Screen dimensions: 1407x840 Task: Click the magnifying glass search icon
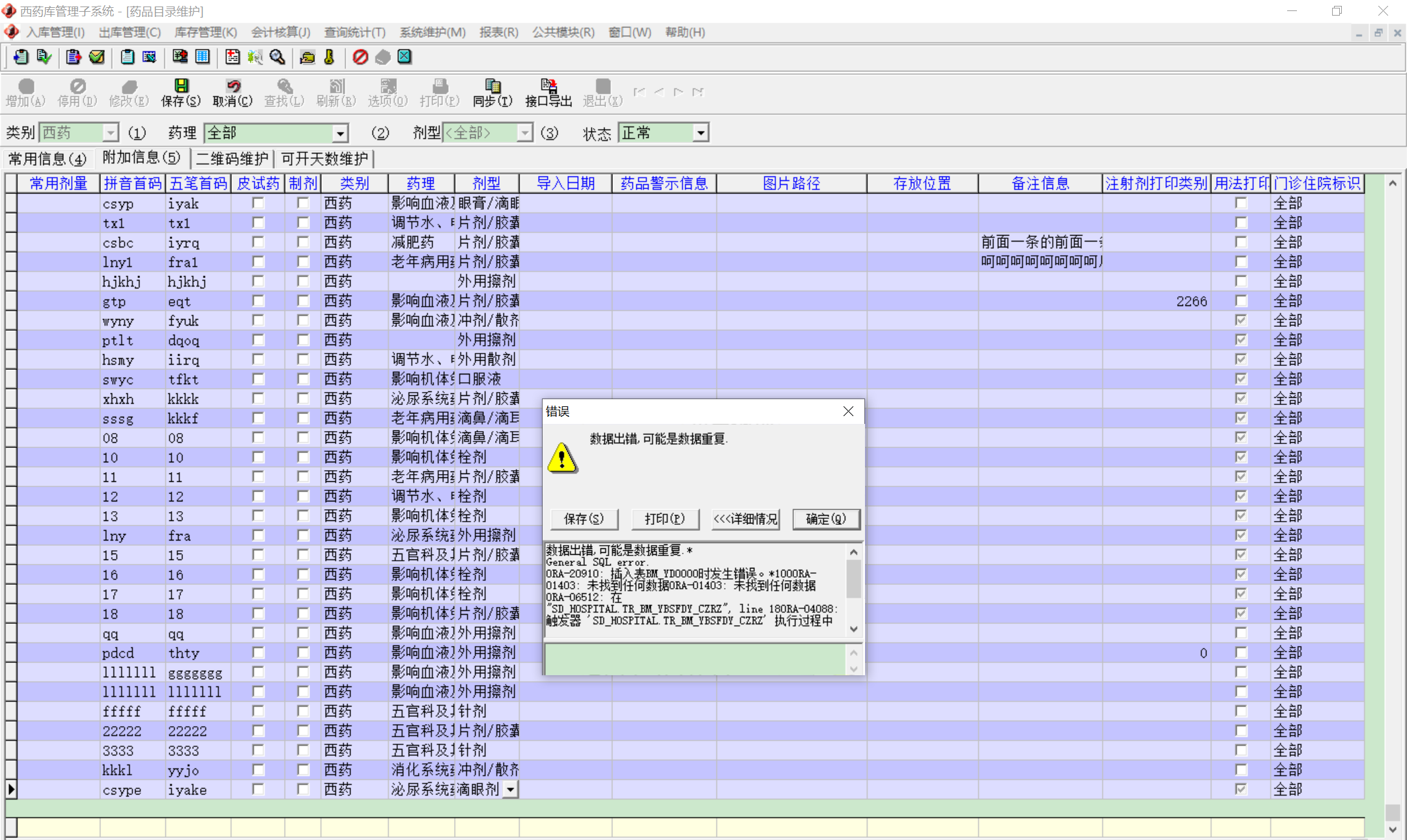tap(277, 57)
